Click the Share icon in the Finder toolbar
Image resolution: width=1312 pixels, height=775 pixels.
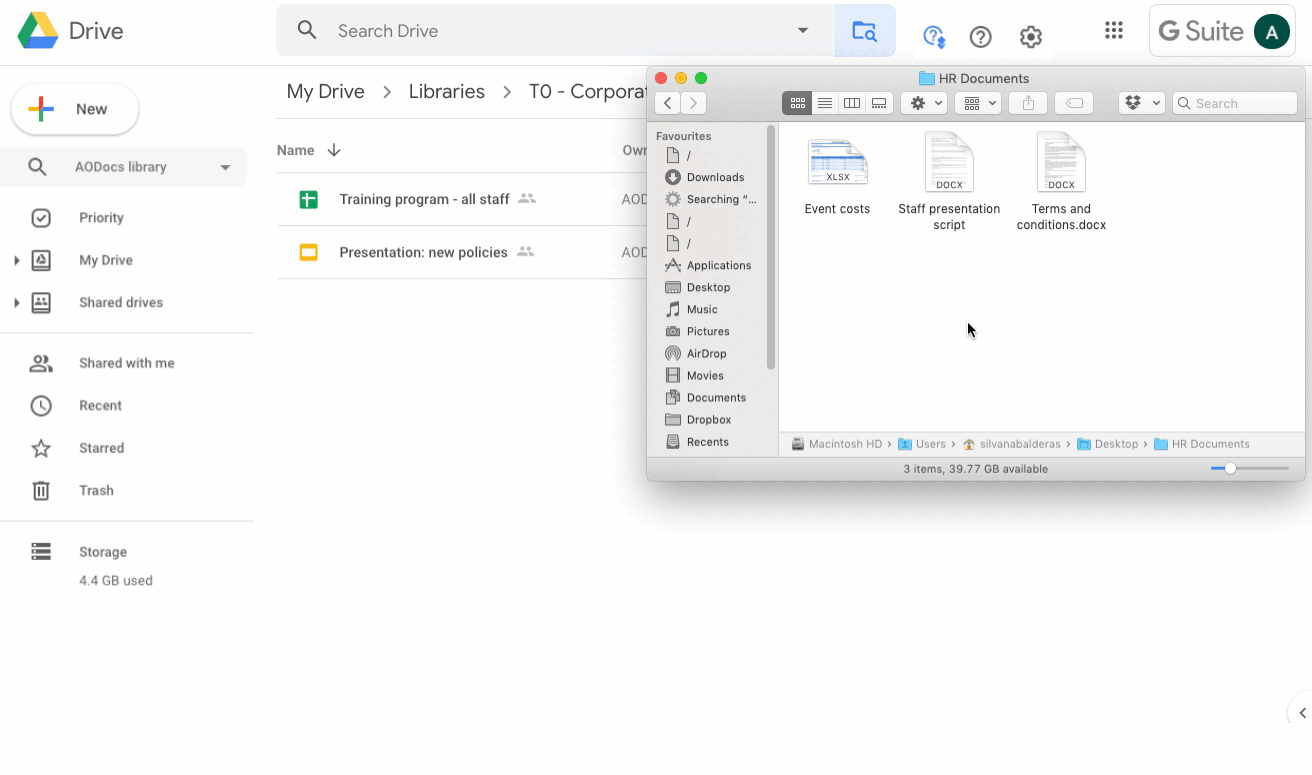click(x=1027, y=102)
